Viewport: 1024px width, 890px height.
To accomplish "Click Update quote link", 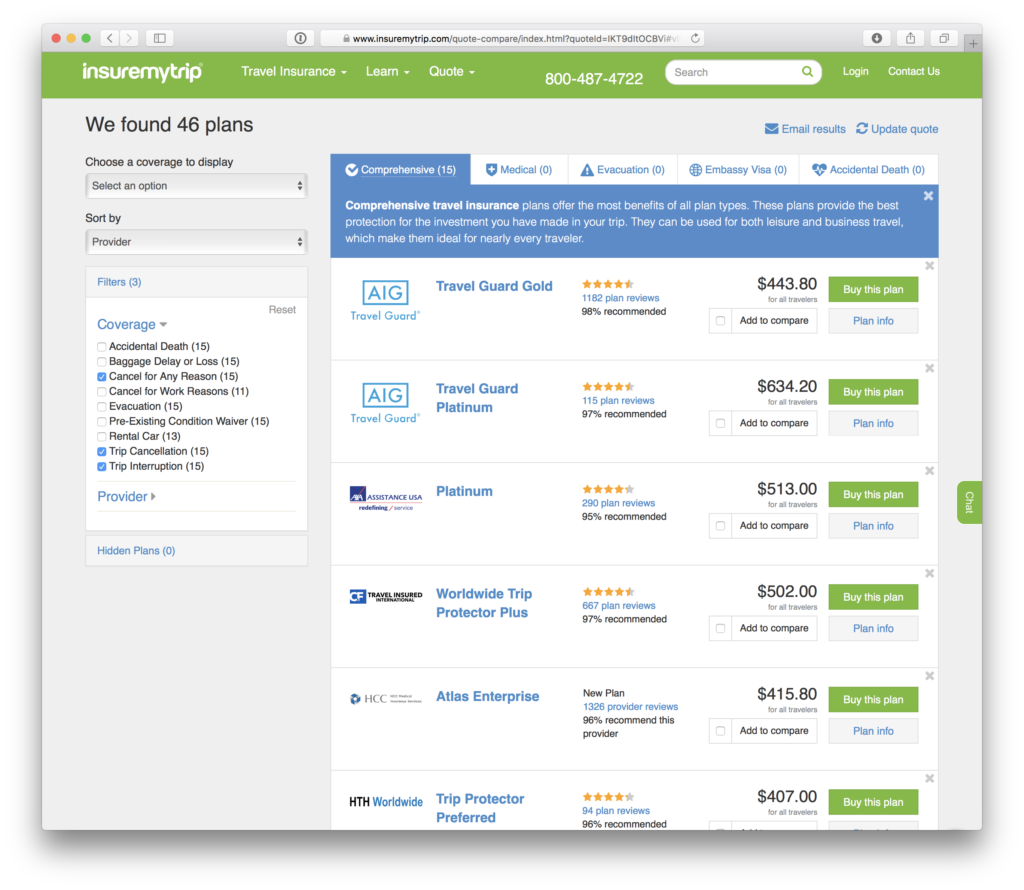I will (897, 129).
